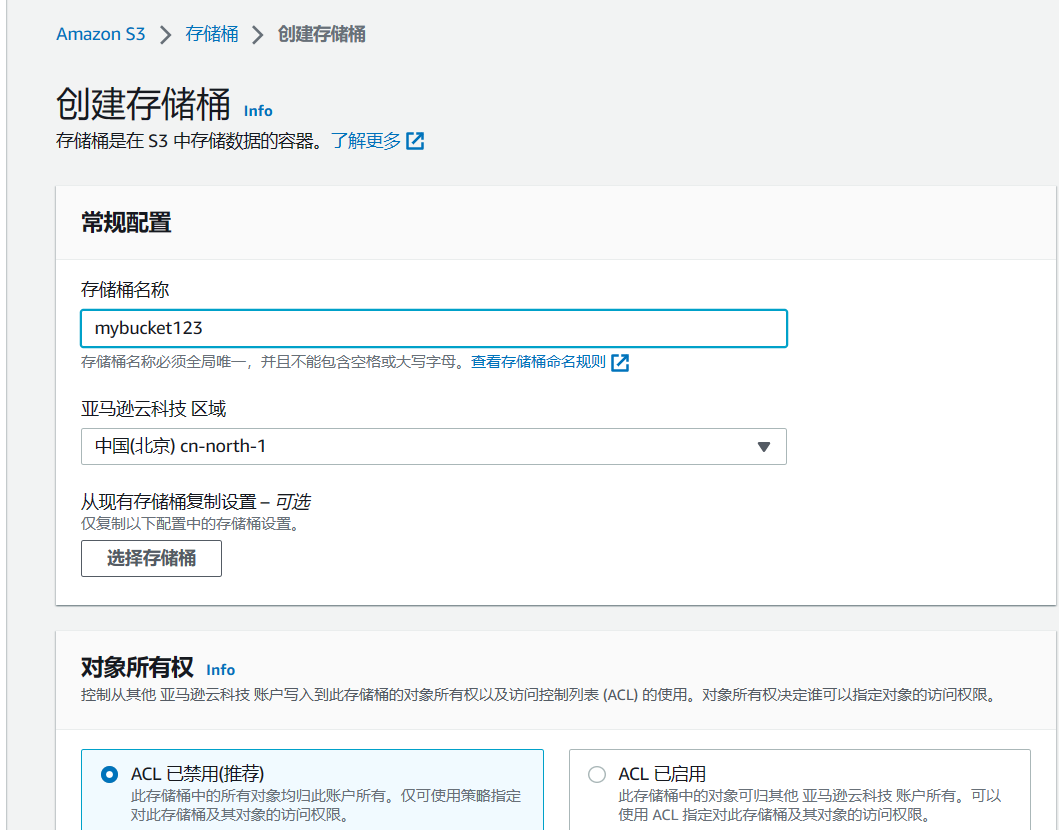The image size is (1059, 830).
Task: Select ACL 已禁用(推荐) radio button
Action: [x=109, y=774]
